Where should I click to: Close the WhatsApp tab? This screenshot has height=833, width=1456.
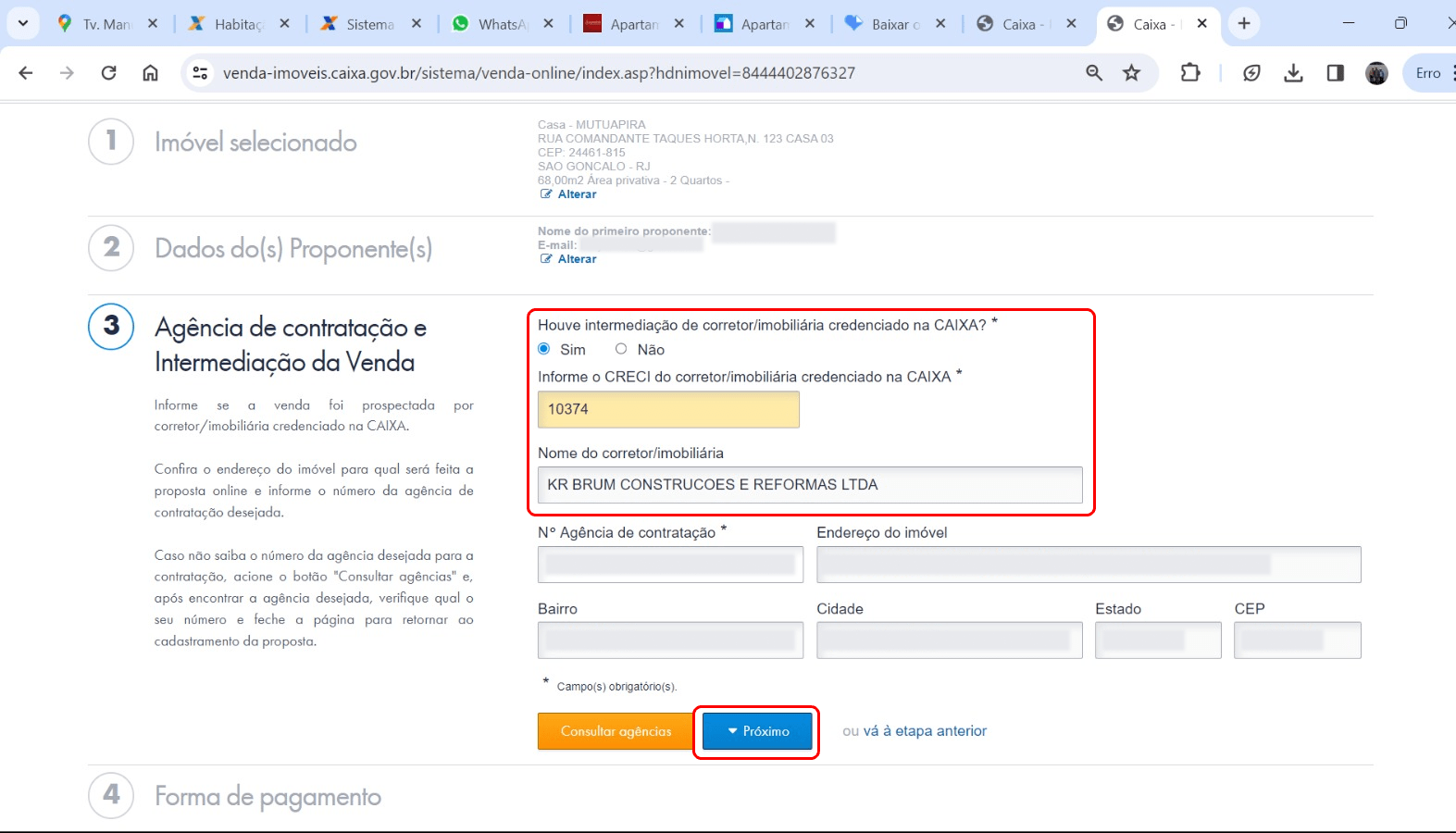click(548, 24)
